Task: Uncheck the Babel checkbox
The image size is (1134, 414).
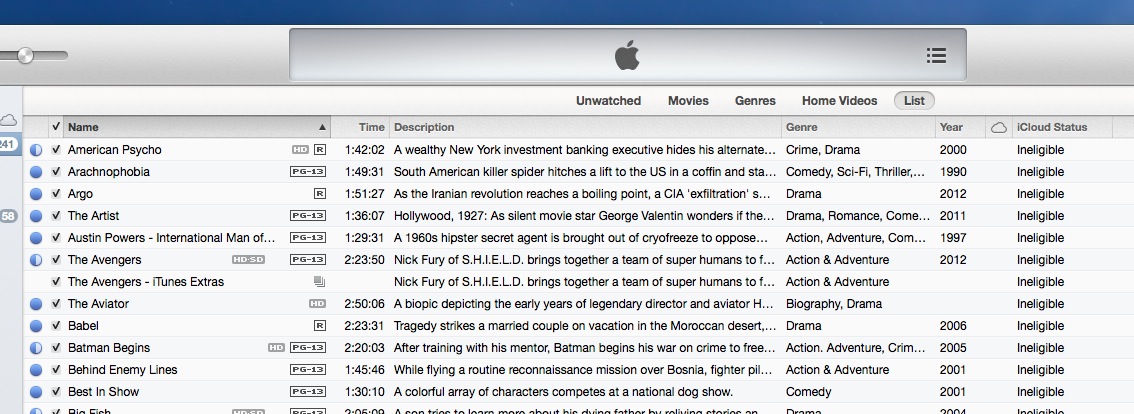Action: click(x=56, y=326)
